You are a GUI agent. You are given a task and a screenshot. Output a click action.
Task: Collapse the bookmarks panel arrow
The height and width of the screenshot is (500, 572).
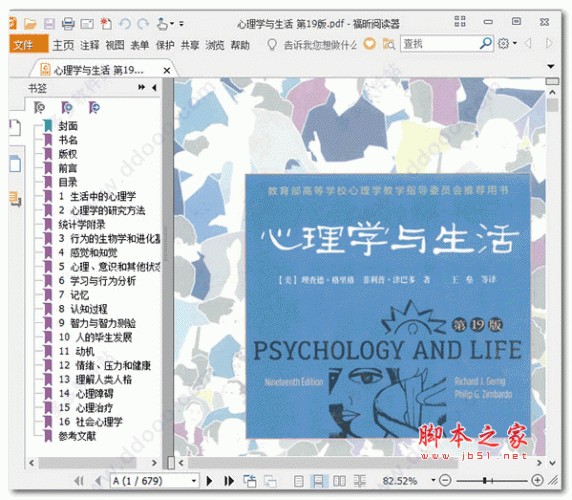click(154, 88)
